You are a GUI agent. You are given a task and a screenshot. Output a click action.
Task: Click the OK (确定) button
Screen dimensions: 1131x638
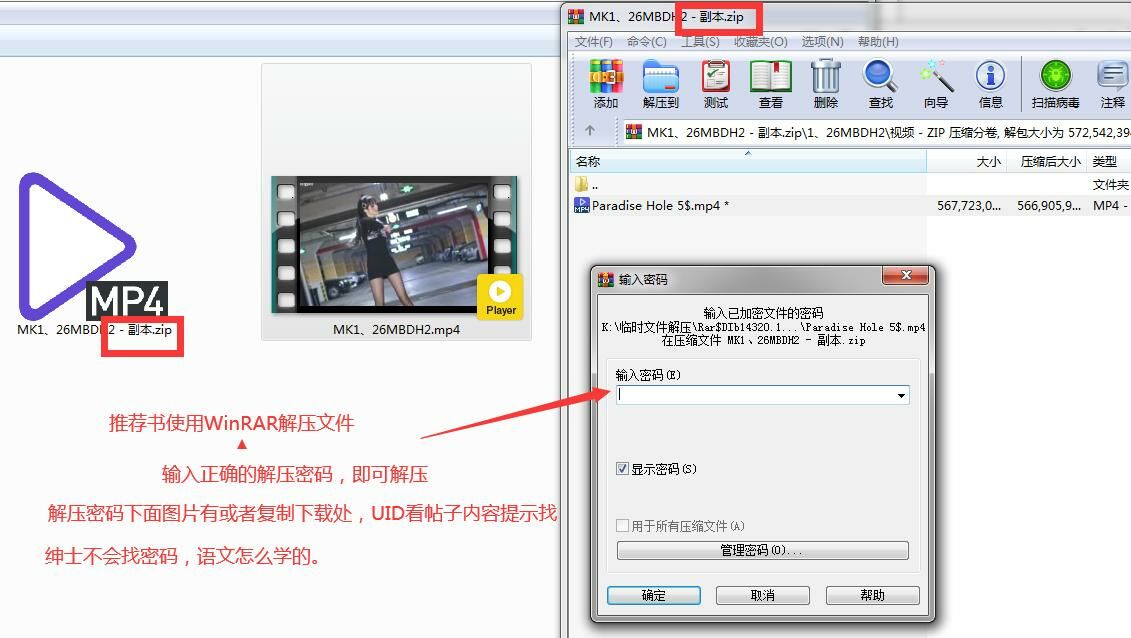[x=653, y=595]
